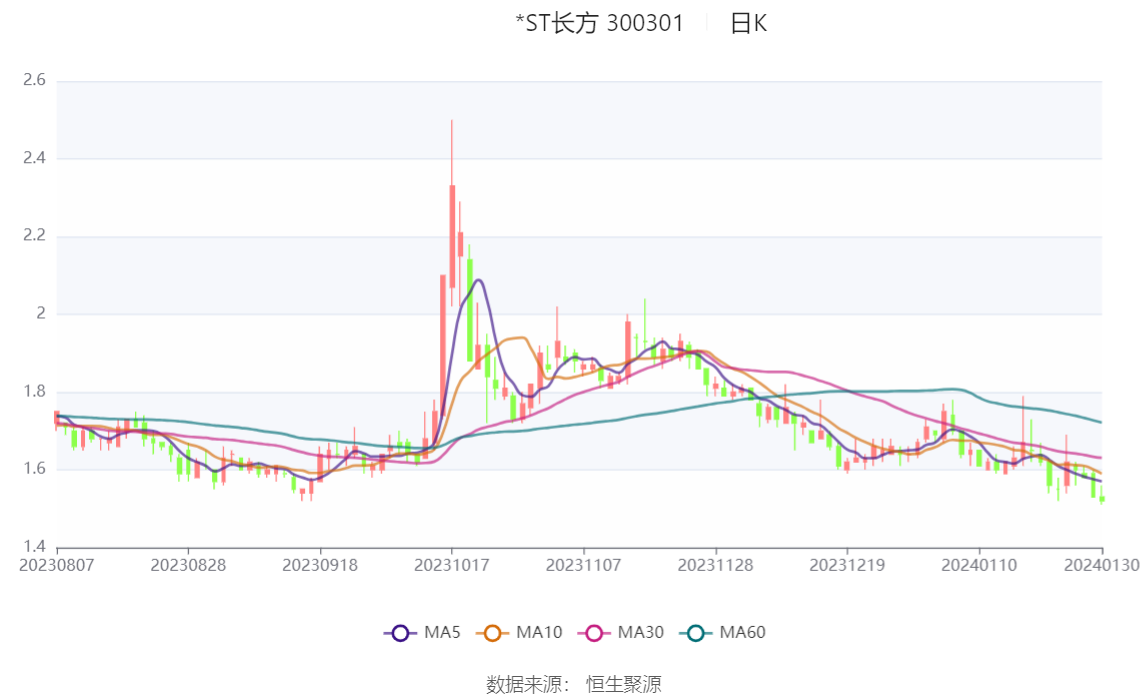Toggle the MA5 legend series
The height and width of the screenshot is (699, 1148).
[x=422, y=632]
